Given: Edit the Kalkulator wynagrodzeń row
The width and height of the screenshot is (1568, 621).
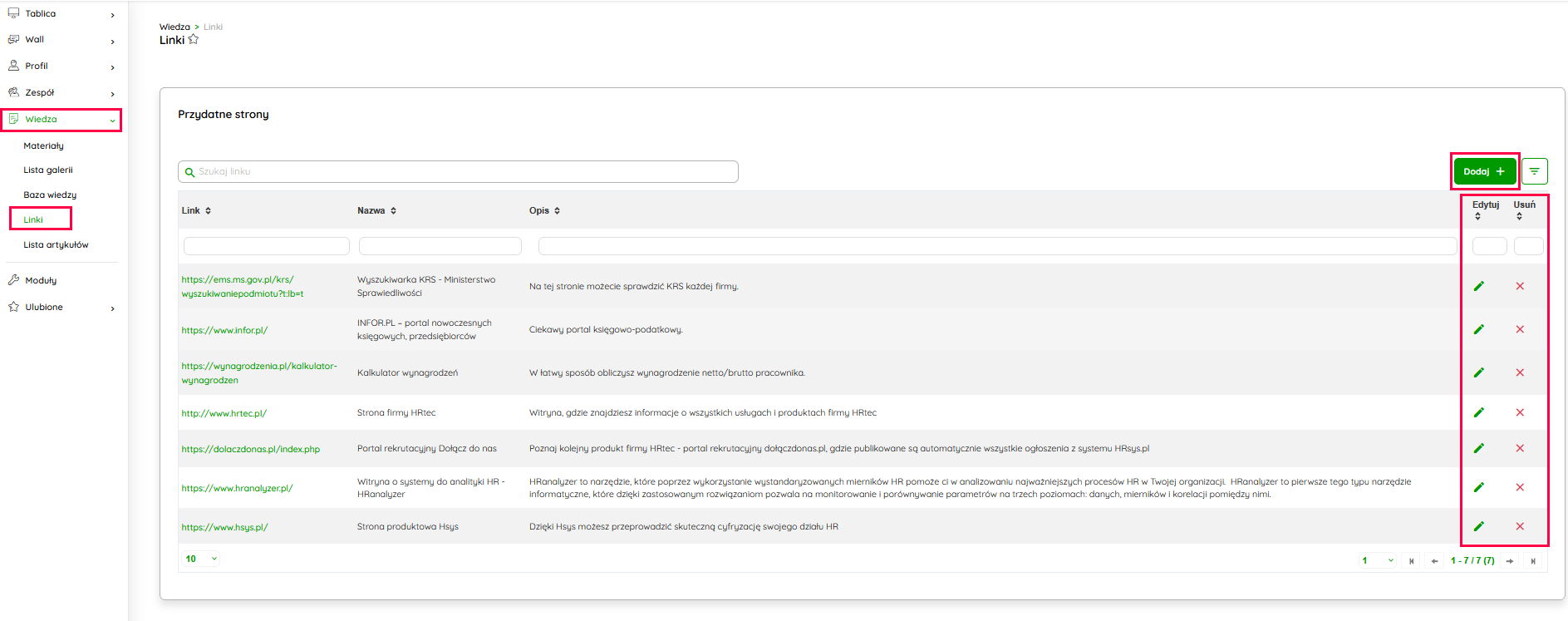Looking at the screenshot, I should (1478, 372).
